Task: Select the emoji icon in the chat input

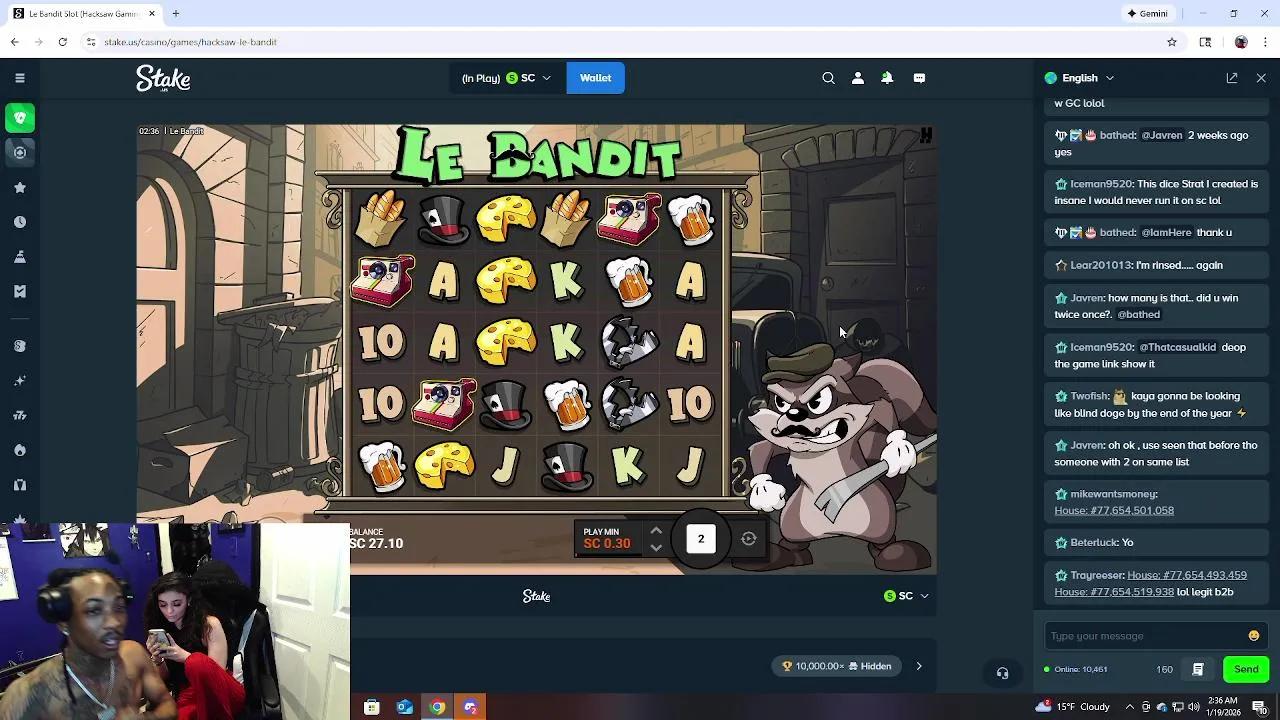Action: click(x=1253, y=635)
